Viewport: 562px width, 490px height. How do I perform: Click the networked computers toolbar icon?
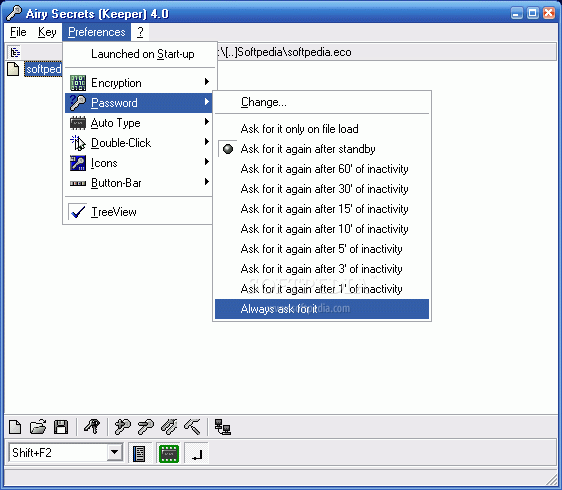click(223, 427)
